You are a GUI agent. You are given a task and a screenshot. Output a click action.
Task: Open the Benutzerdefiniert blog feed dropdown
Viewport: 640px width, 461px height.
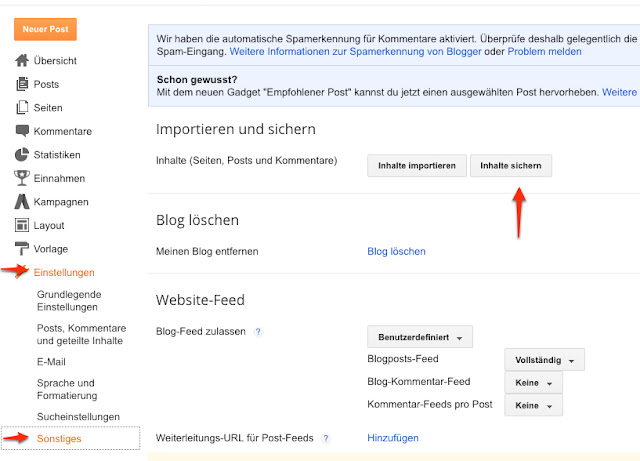(420, 337)
